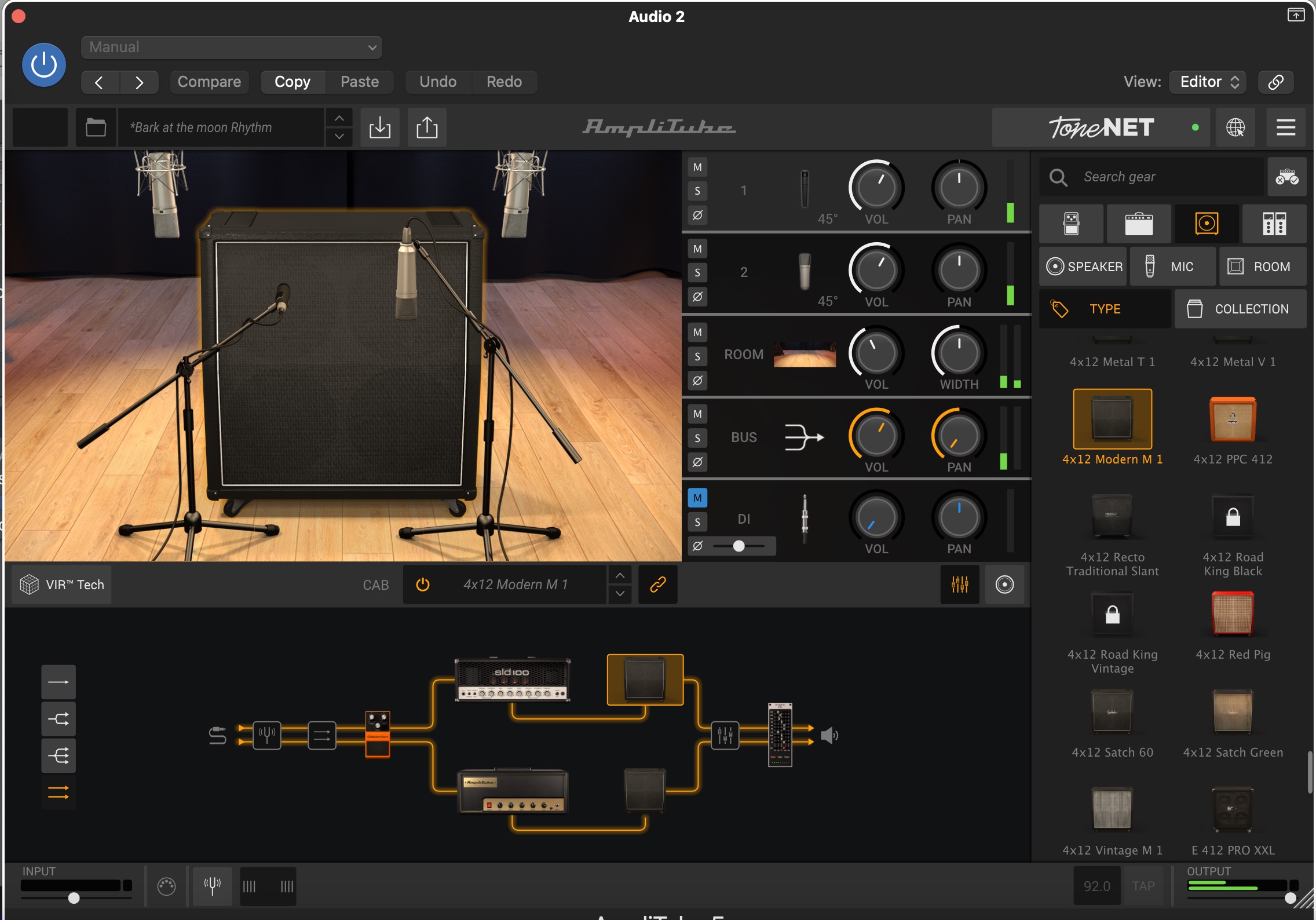Select the cabinet gear category
This screenshot has height=920, width=1316.
click(1207, 224)
